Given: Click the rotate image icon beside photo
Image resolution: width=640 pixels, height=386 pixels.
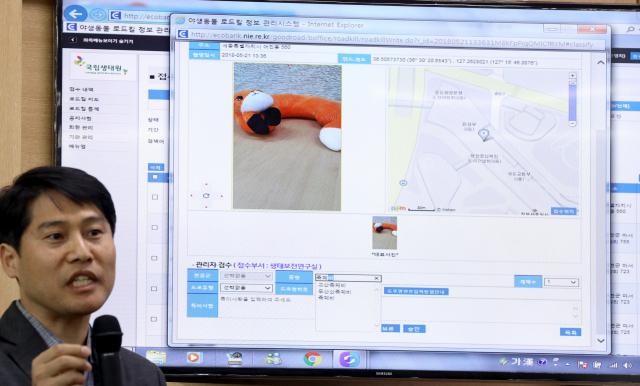Looking at the screenshot, I should pyautogui.click(x=206, y=196).
